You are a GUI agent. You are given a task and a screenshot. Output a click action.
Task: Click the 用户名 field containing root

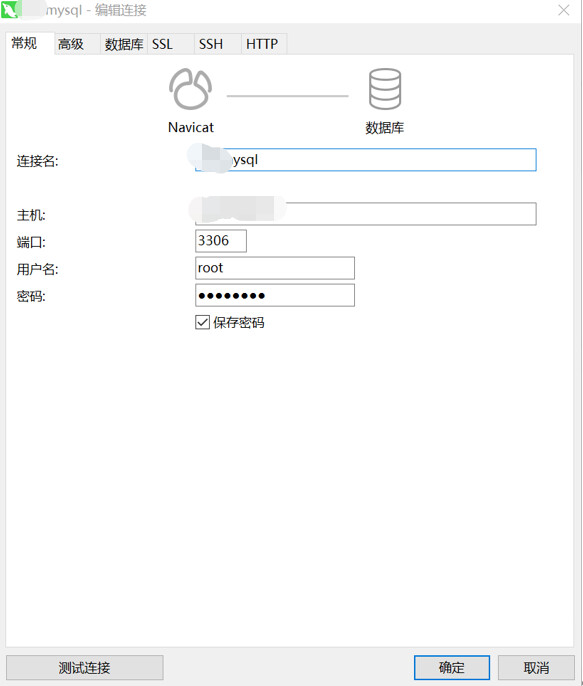(x=275, y=268)
